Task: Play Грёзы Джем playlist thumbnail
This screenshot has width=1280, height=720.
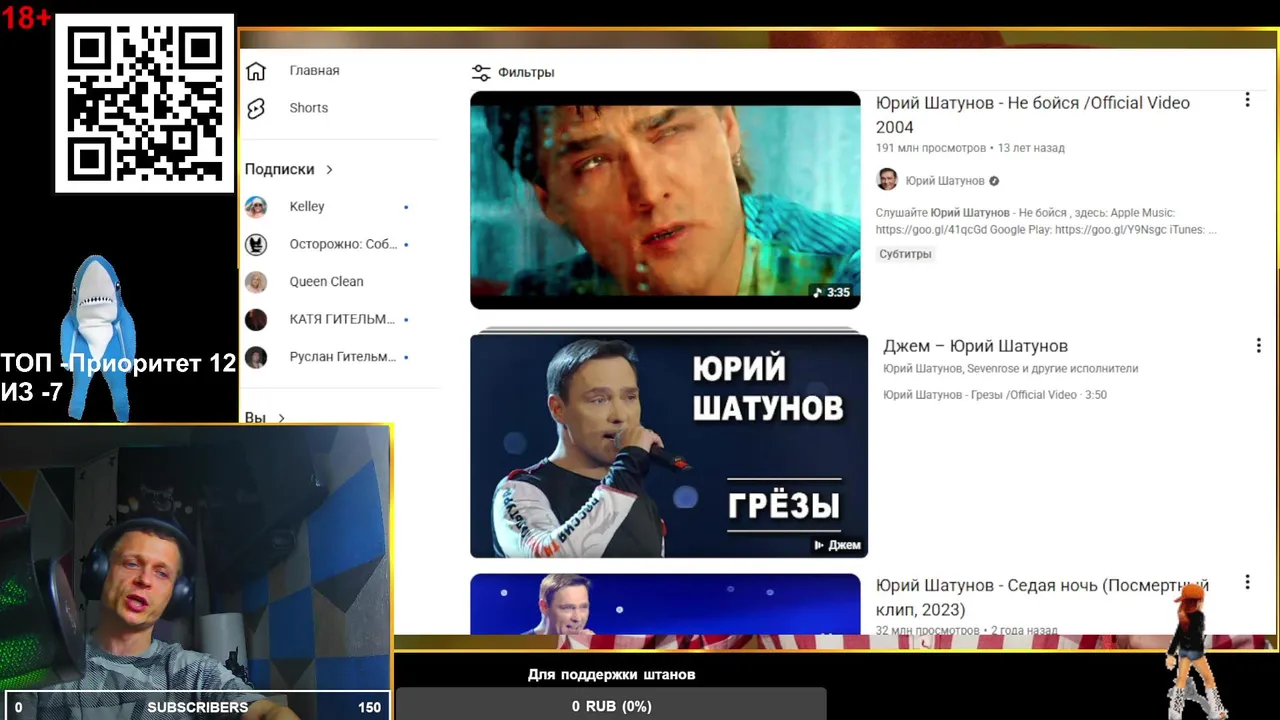Action: pos(669,445)
